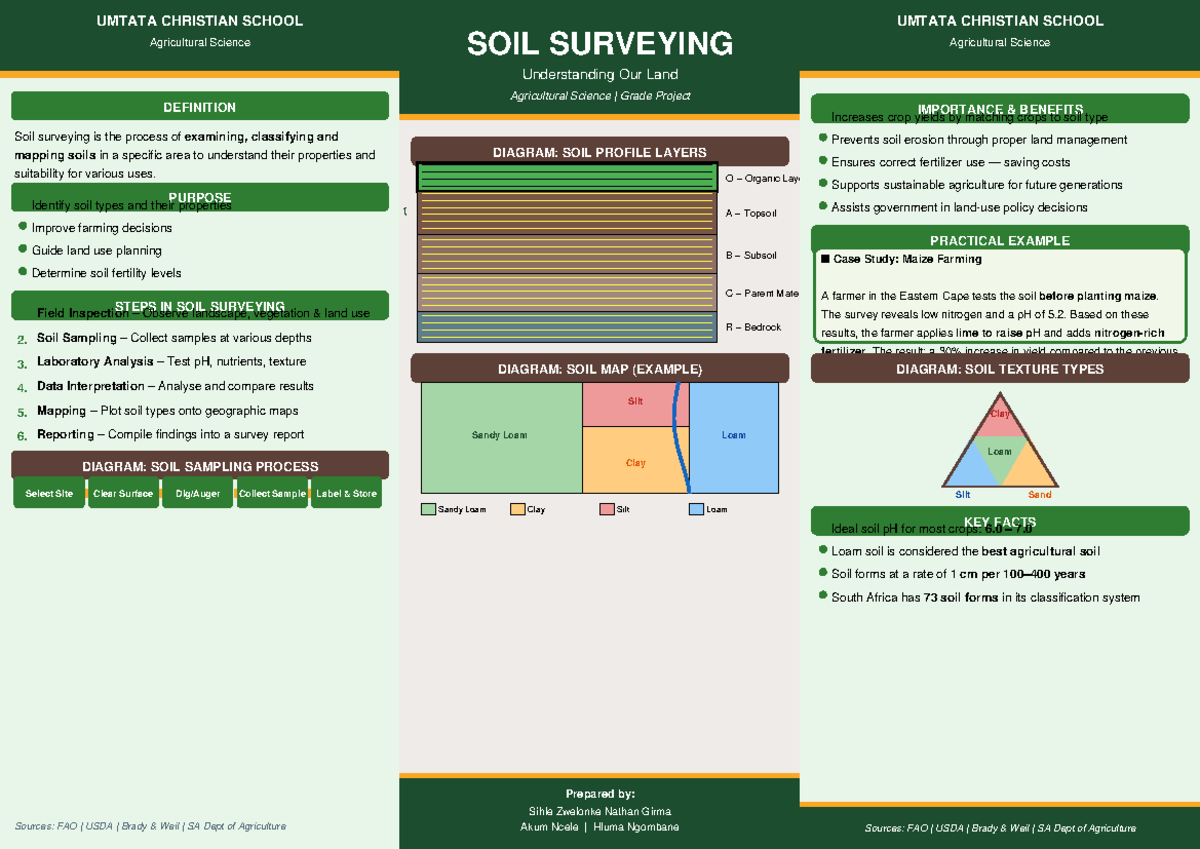The width and height of the screenshot is (1200, 849).
Task: Click 'DIAGRAM: SOIL SAMPLING PROCESS' header
Action: click(200, 466)
